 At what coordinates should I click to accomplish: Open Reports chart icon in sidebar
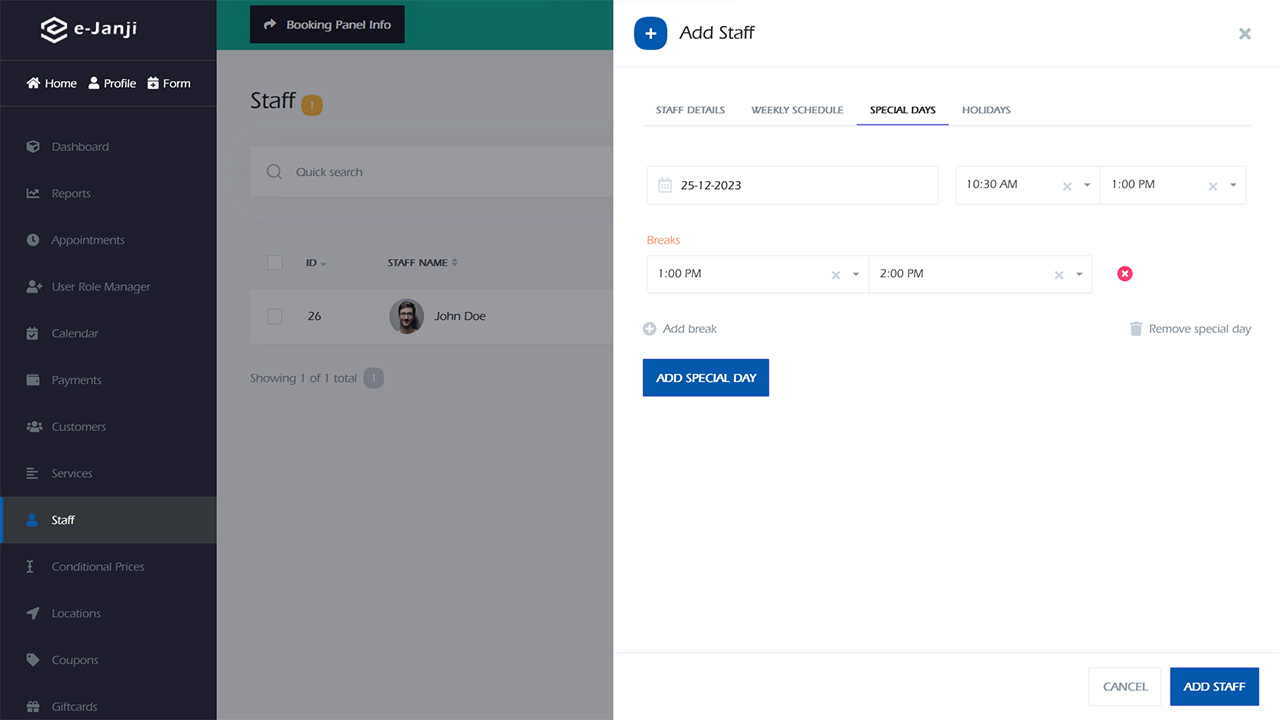click(33, 193)
